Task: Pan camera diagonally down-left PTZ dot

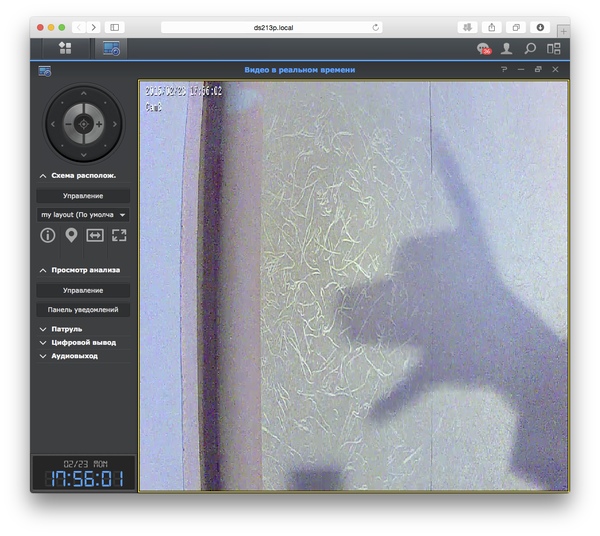Action: (62, 145)
